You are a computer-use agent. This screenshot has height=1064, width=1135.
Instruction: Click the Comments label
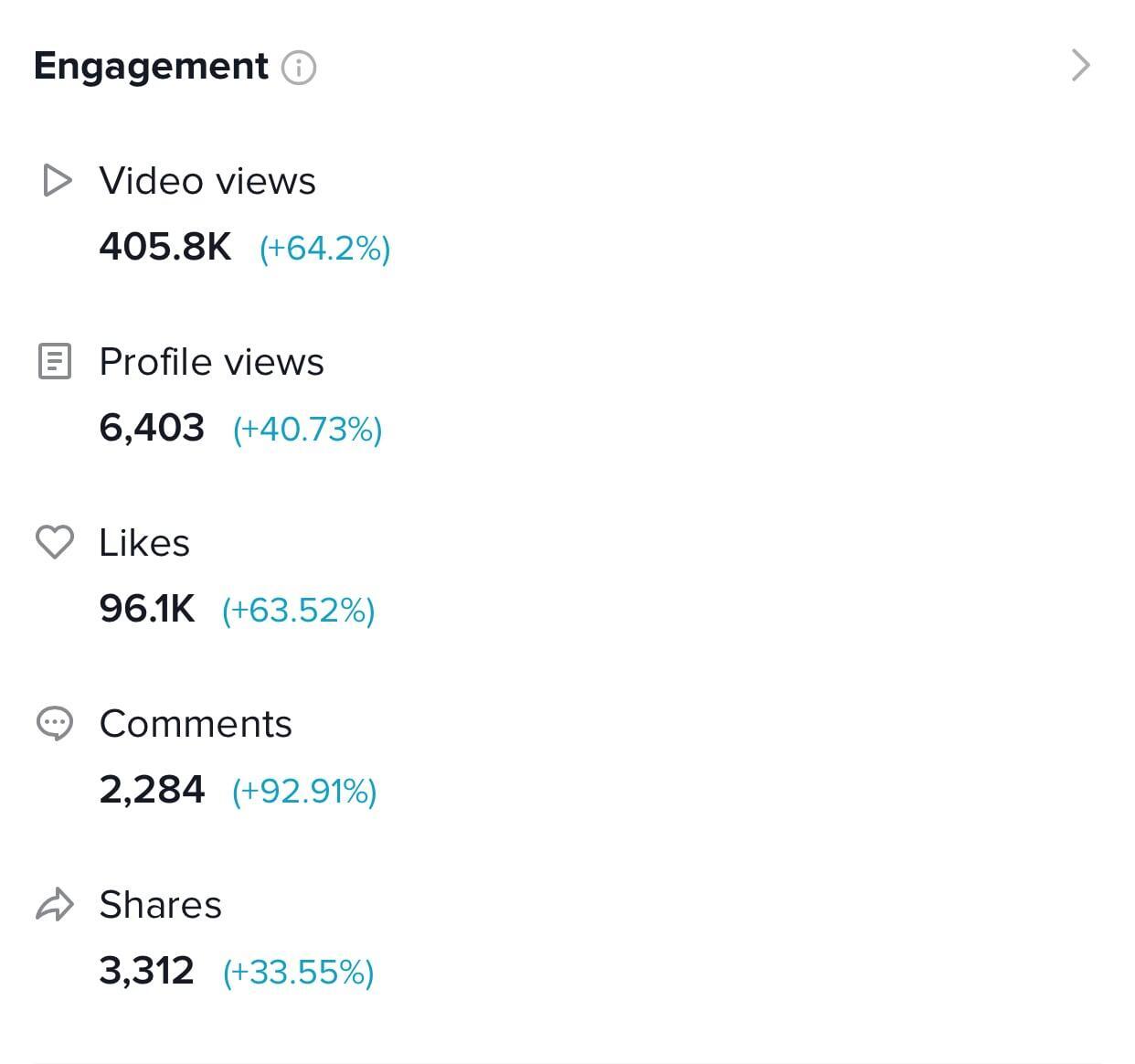[x=196, y=724]
